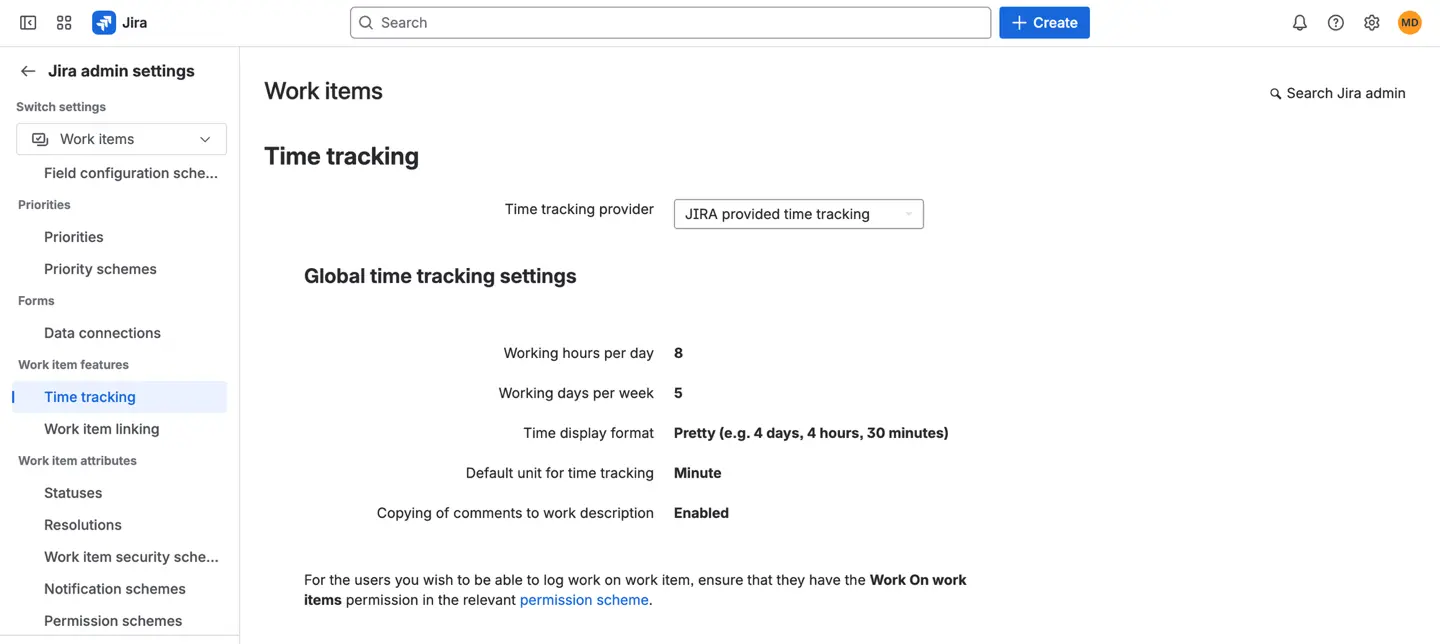Open the Time tracking provider dropdown
The image size is (1440, 644).
tap(798, 214)
